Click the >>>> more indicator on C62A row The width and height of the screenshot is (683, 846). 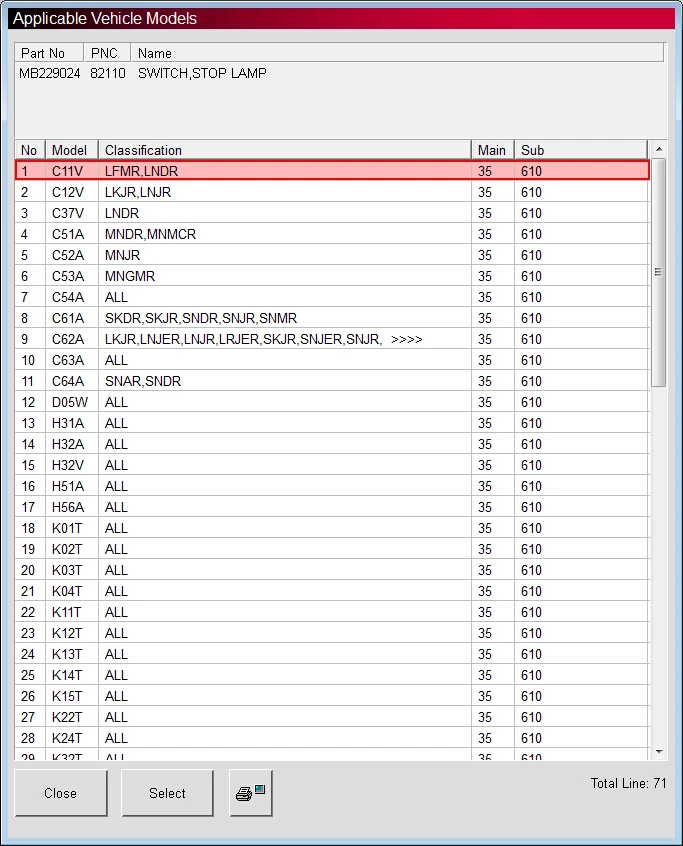[407, 339]
